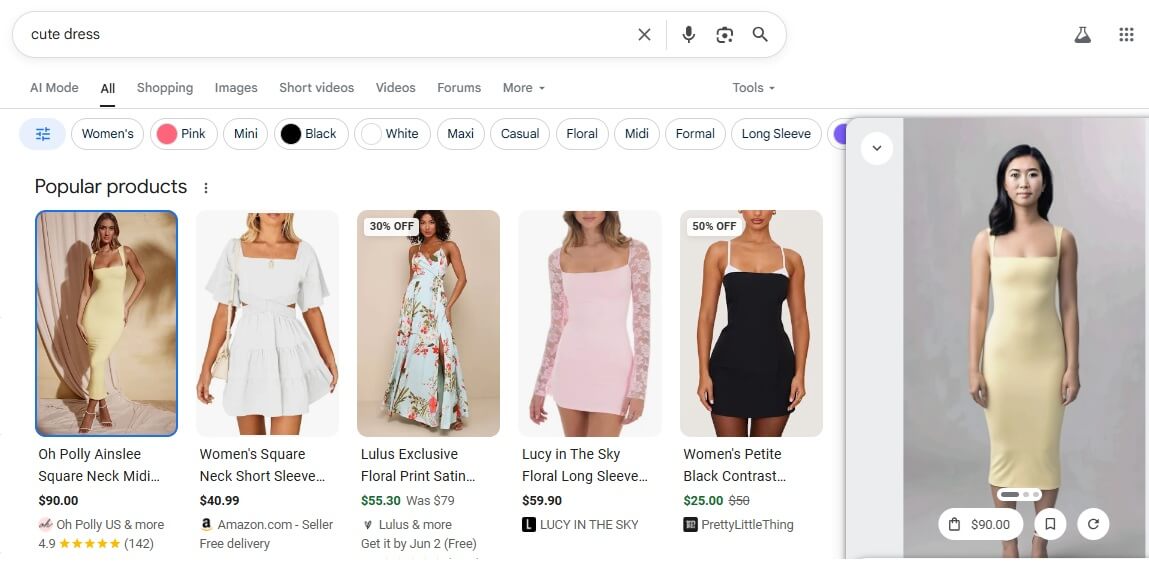
Task: Apply the Maxi filter chip
Action: [x=461, y=134]
